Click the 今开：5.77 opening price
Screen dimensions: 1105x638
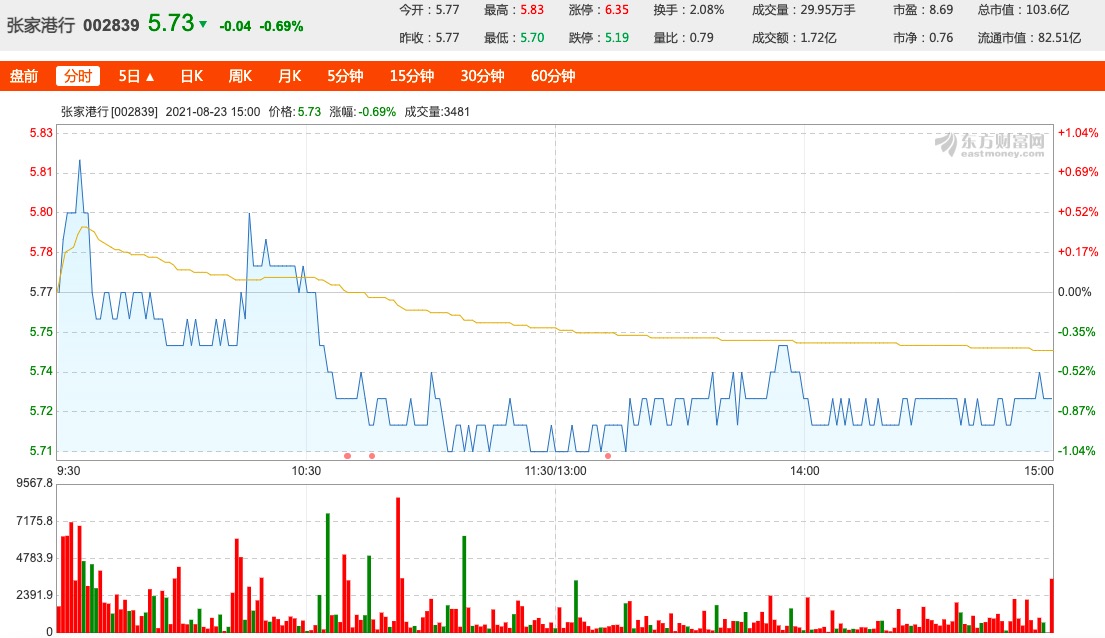[429, 10]
